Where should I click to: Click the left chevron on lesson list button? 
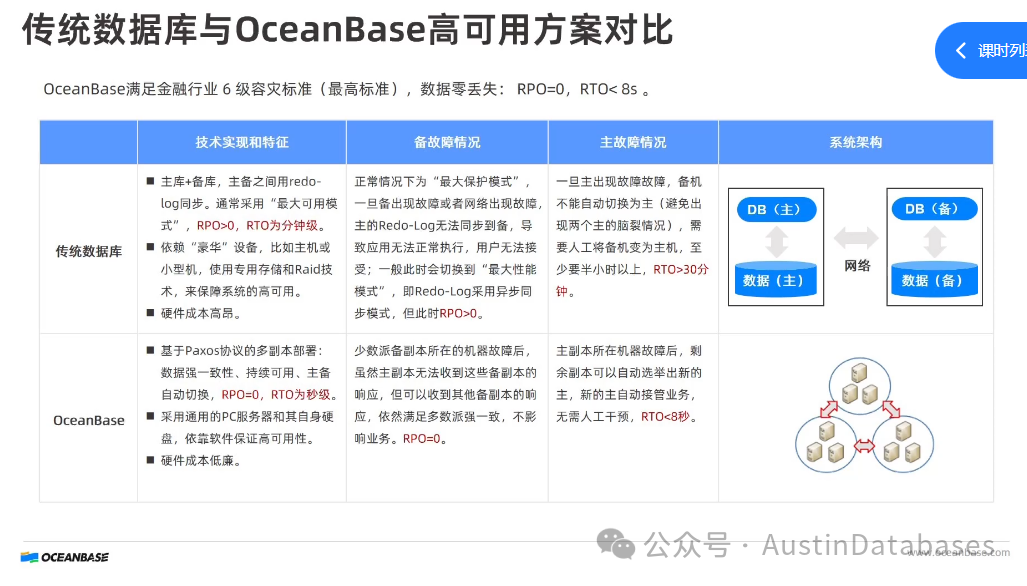point(961,50)
